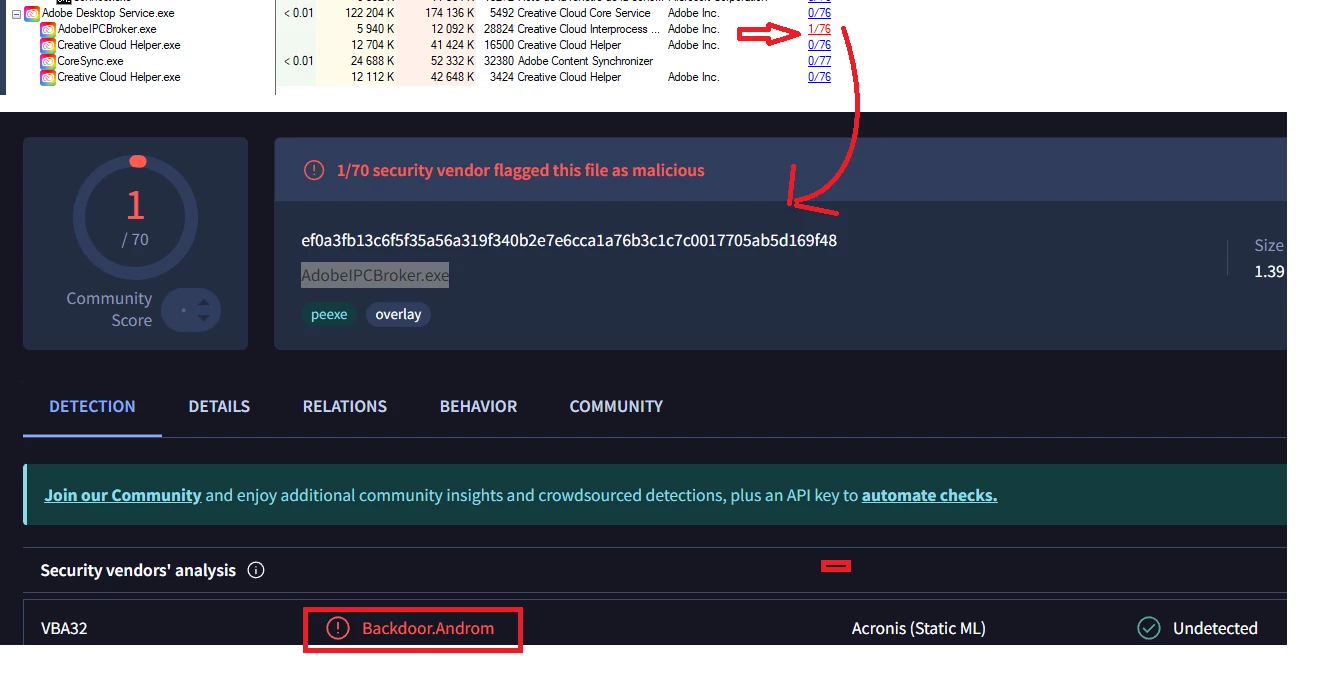This screenshot has width=1322, height=674.
Task: Click the AdobeIPCBroker.exe process icon
Action: pos(48,29)
